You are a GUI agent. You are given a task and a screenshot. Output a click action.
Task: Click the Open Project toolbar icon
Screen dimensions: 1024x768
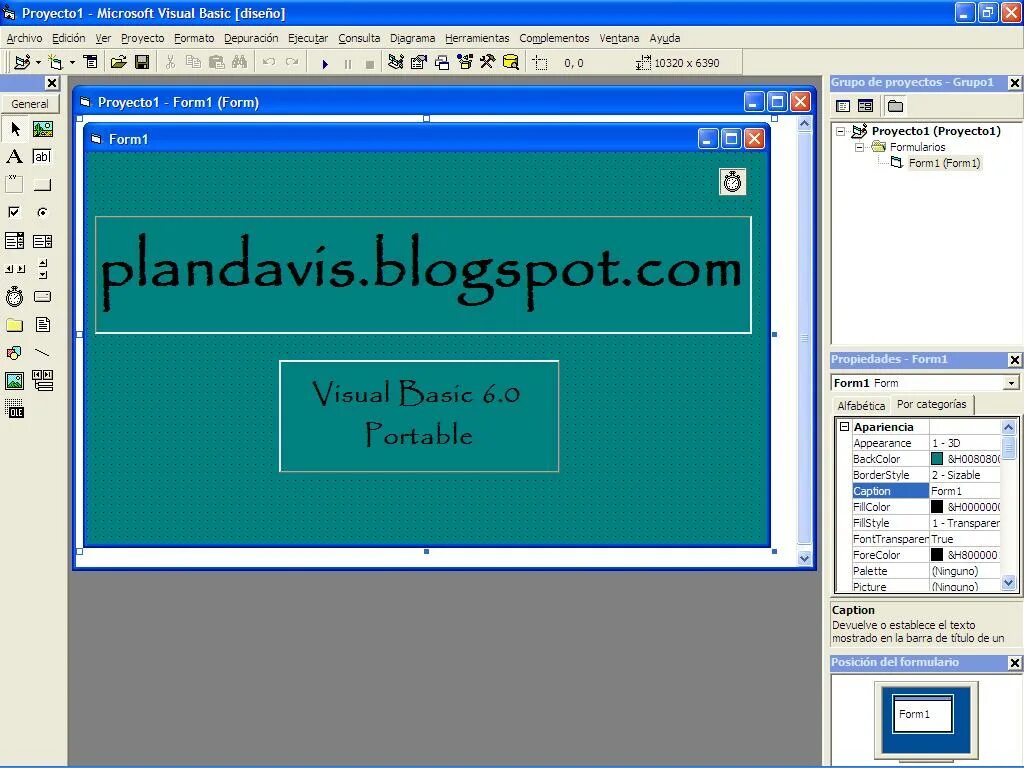point(118,63)
